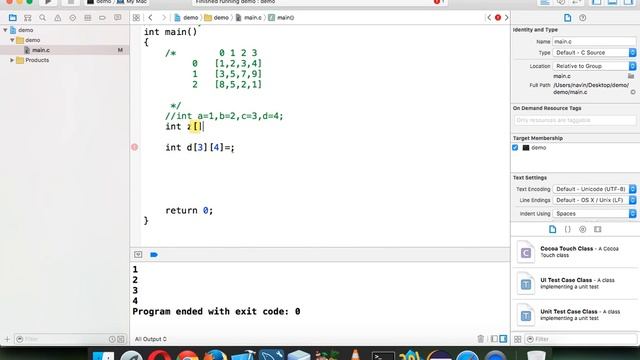Toggle variables view pane in debug area
Screen dimensions: 640x360
494,339
